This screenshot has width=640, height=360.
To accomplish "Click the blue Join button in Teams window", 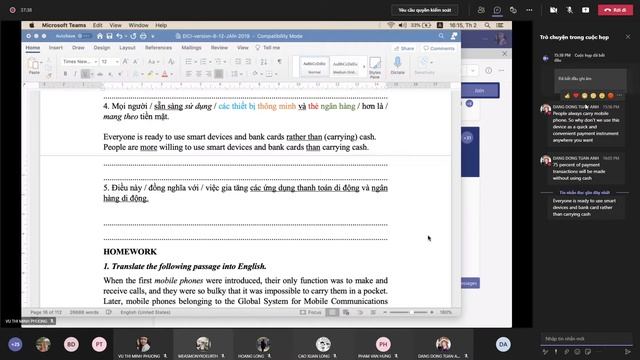I will [x=480, y=91].
